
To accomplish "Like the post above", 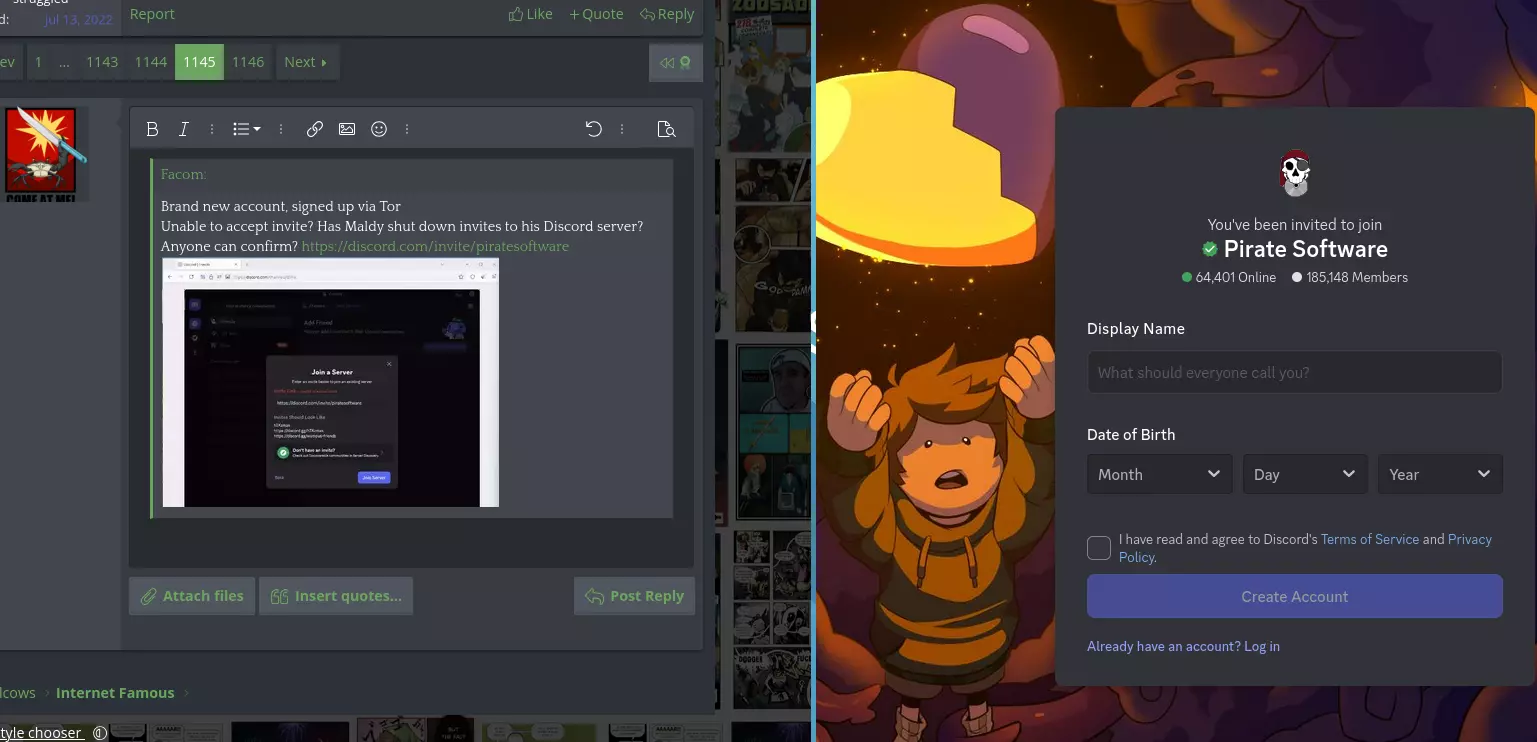I will [x=531, y=14].
